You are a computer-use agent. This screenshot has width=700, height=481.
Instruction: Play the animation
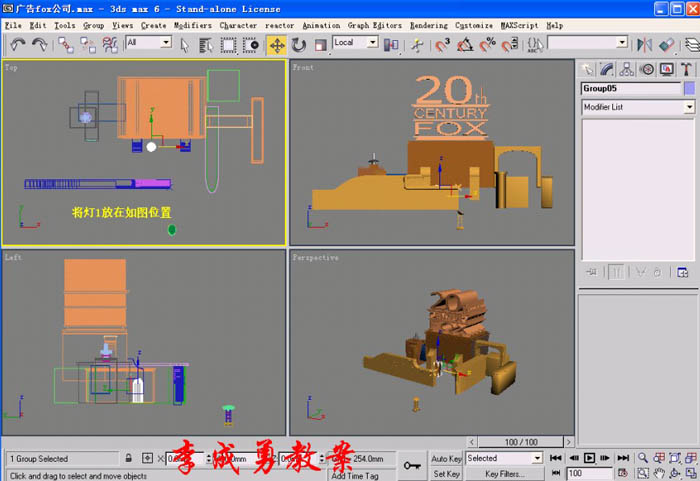(x=589, y=458)
